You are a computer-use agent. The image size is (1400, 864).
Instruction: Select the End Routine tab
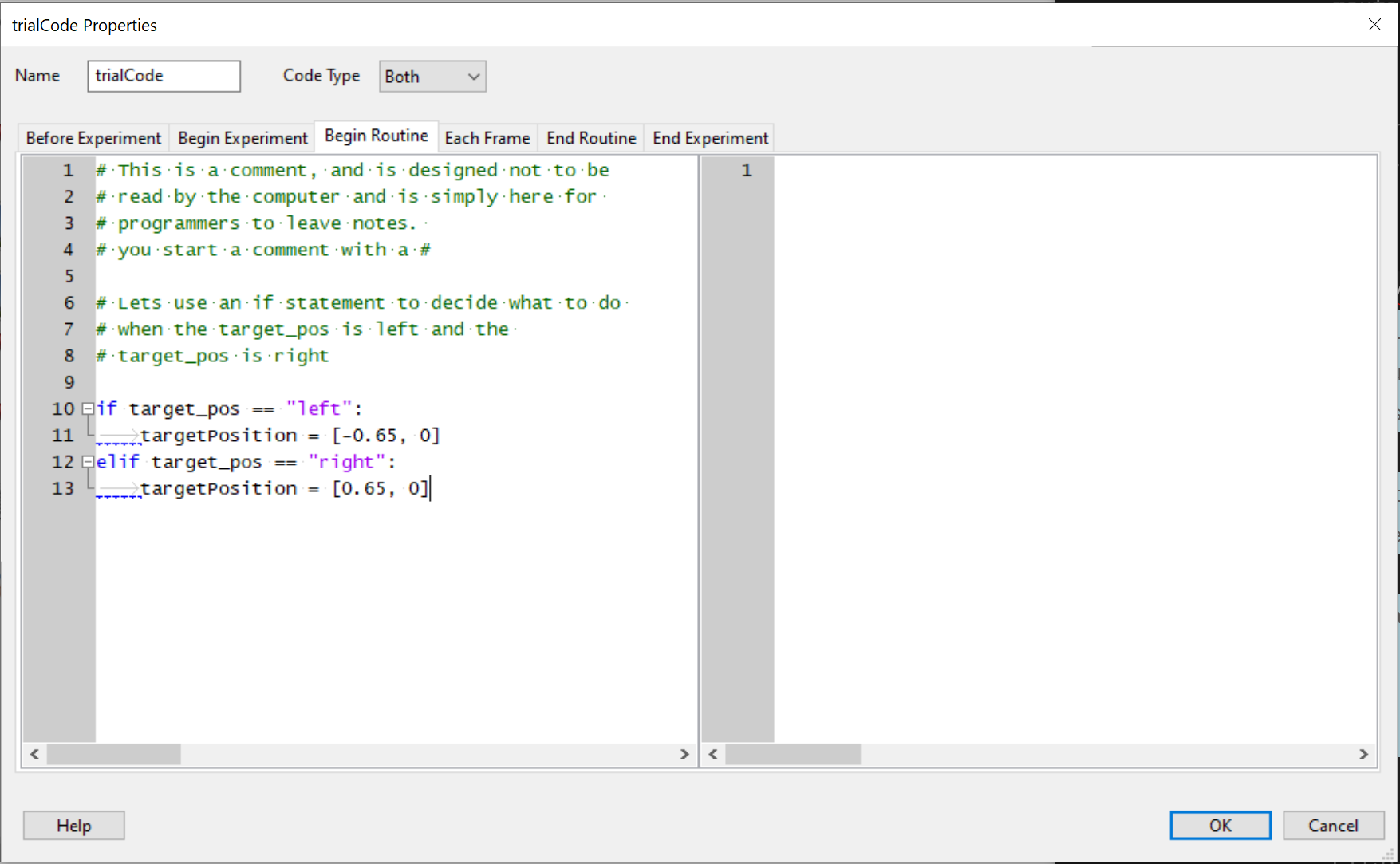click(x=590, y=138)
